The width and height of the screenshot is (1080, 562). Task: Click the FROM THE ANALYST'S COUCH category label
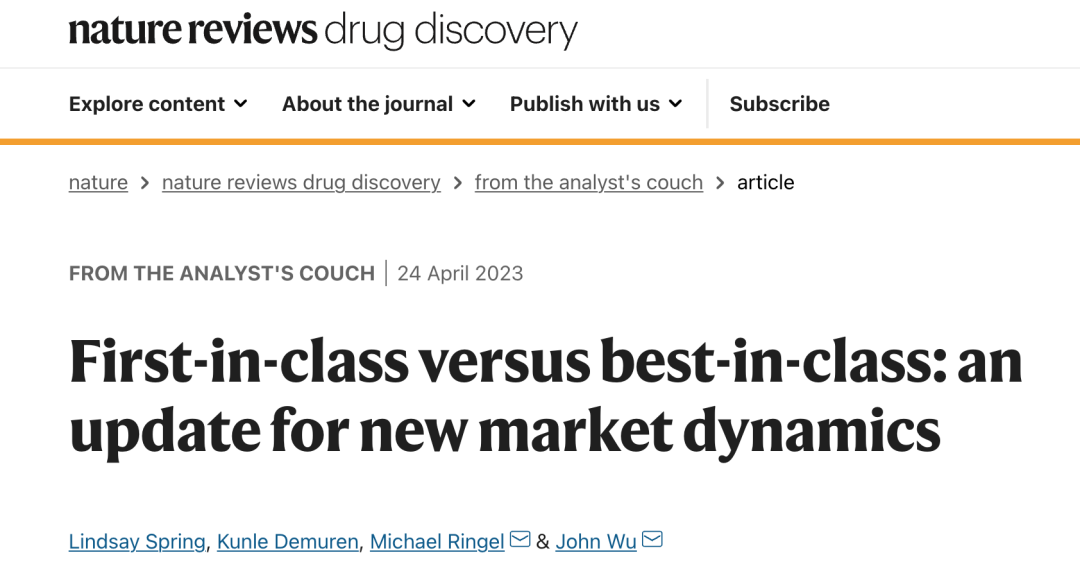point(222,273)
